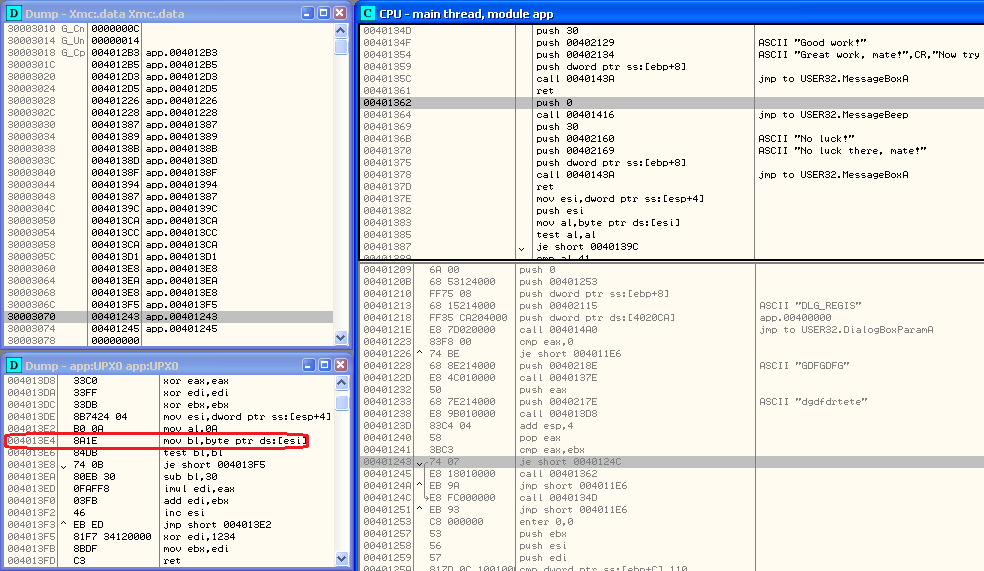
Task: Maximize the Dump app:UPX0 window
Action: pos(323,365)
